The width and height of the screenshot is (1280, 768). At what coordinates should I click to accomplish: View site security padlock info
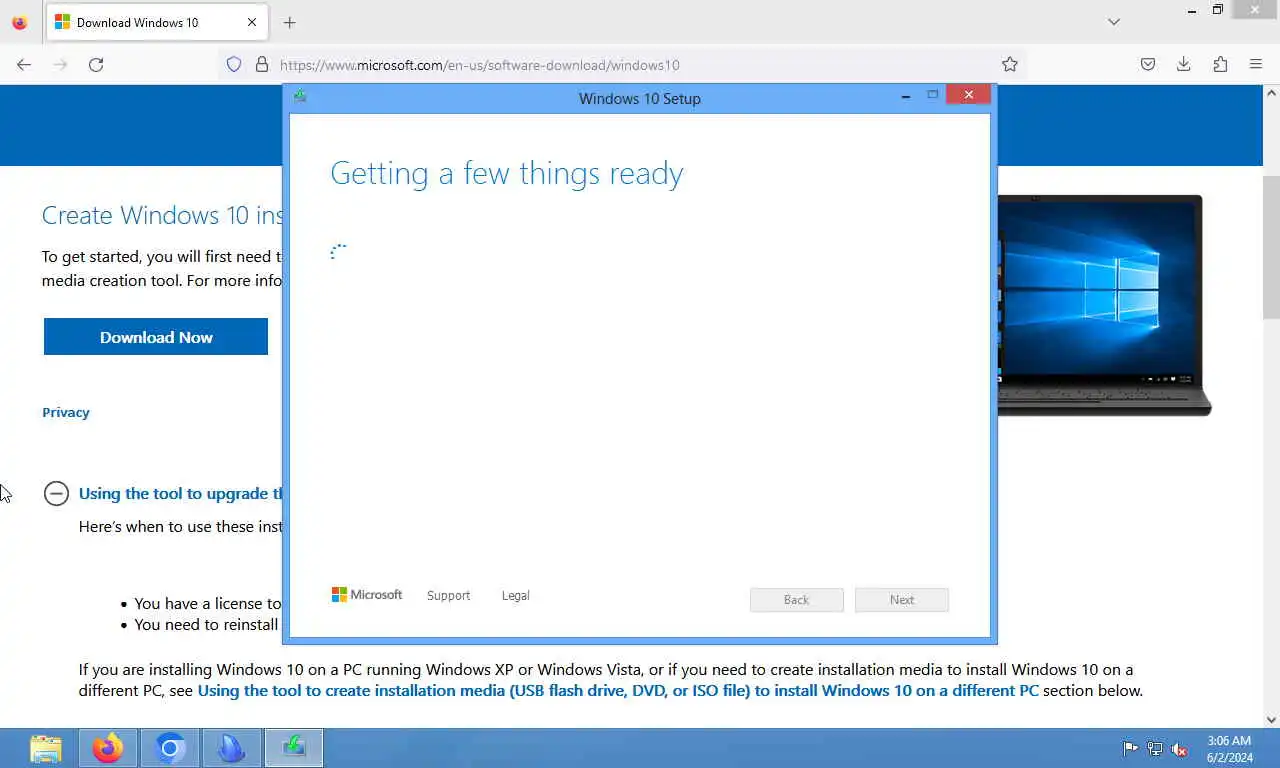tap(262, 64)
